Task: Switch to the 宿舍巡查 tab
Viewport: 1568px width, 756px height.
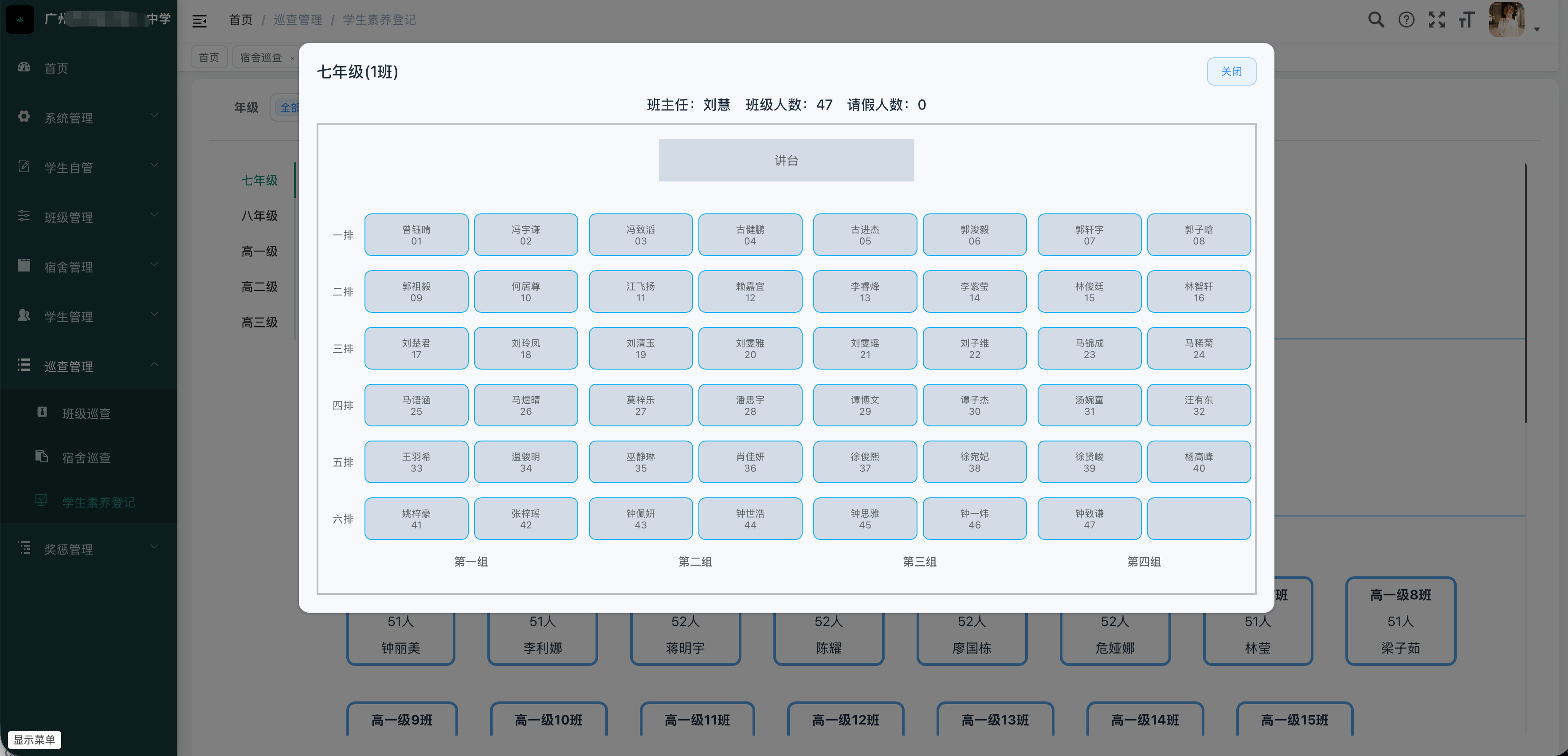Action: click(x=261, y=57)
